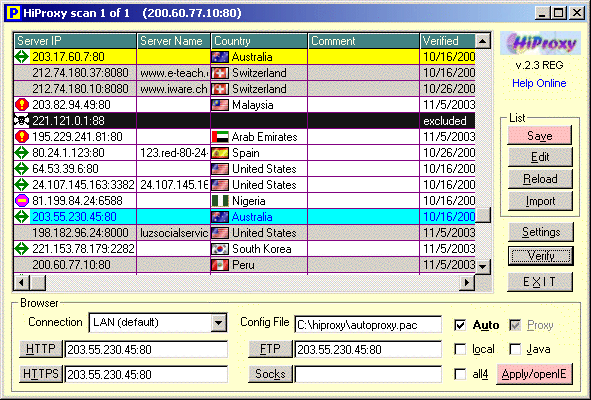Enable the all4 checkbox
This screenshot has width=591, height=400.
[x=460, y=374]
